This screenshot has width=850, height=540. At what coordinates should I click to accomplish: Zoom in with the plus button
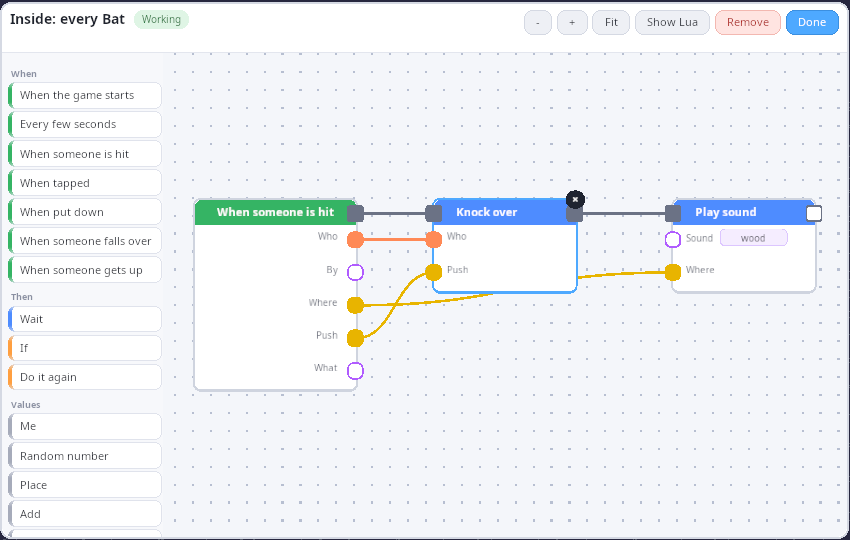click(x=572, y=22)
